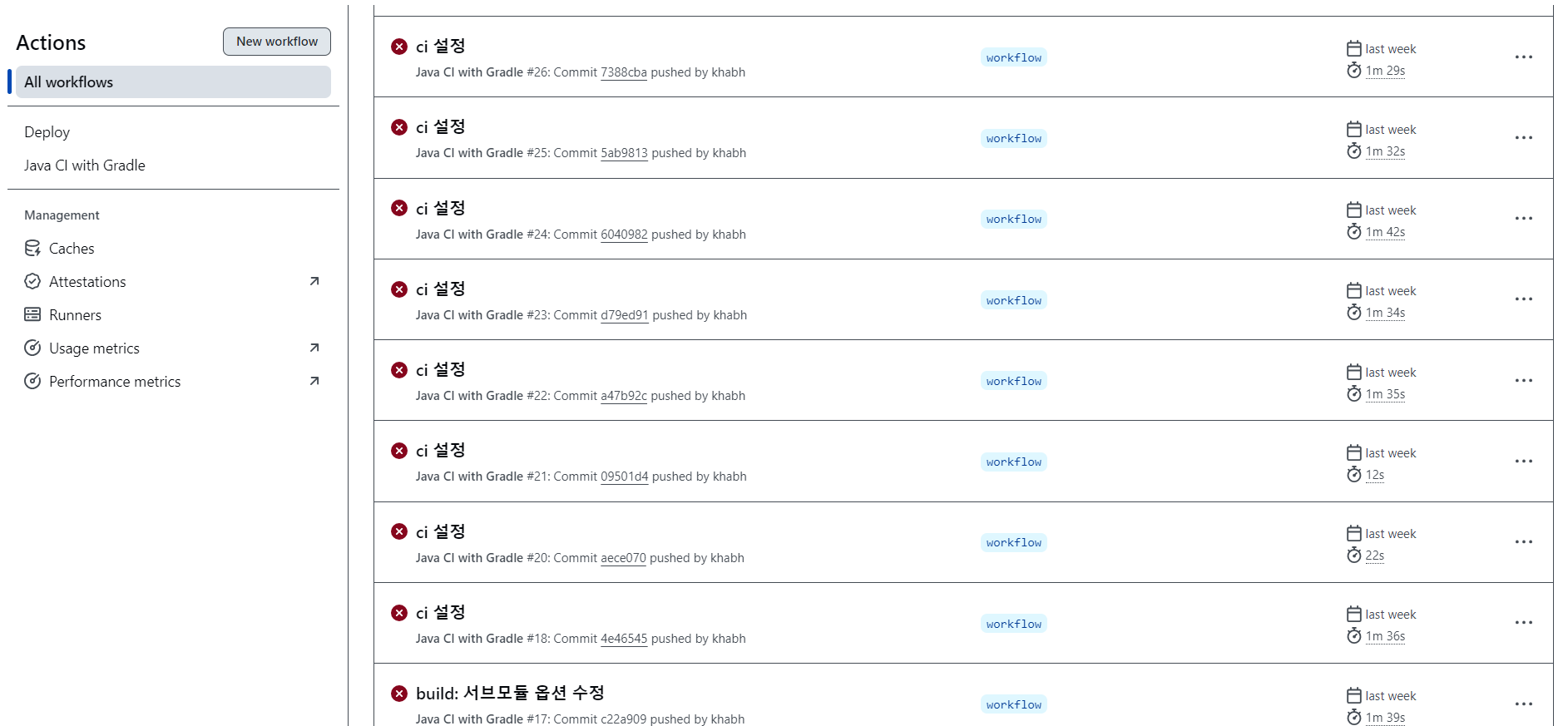Click the Usage metrics gauge icon
1568x726 pixels.
32,348
